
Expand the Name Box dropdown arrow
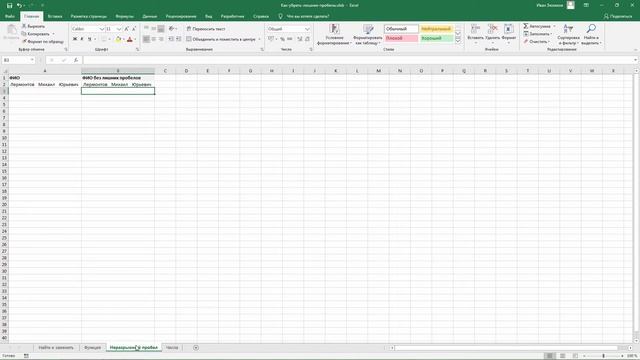tap(32, 60)
